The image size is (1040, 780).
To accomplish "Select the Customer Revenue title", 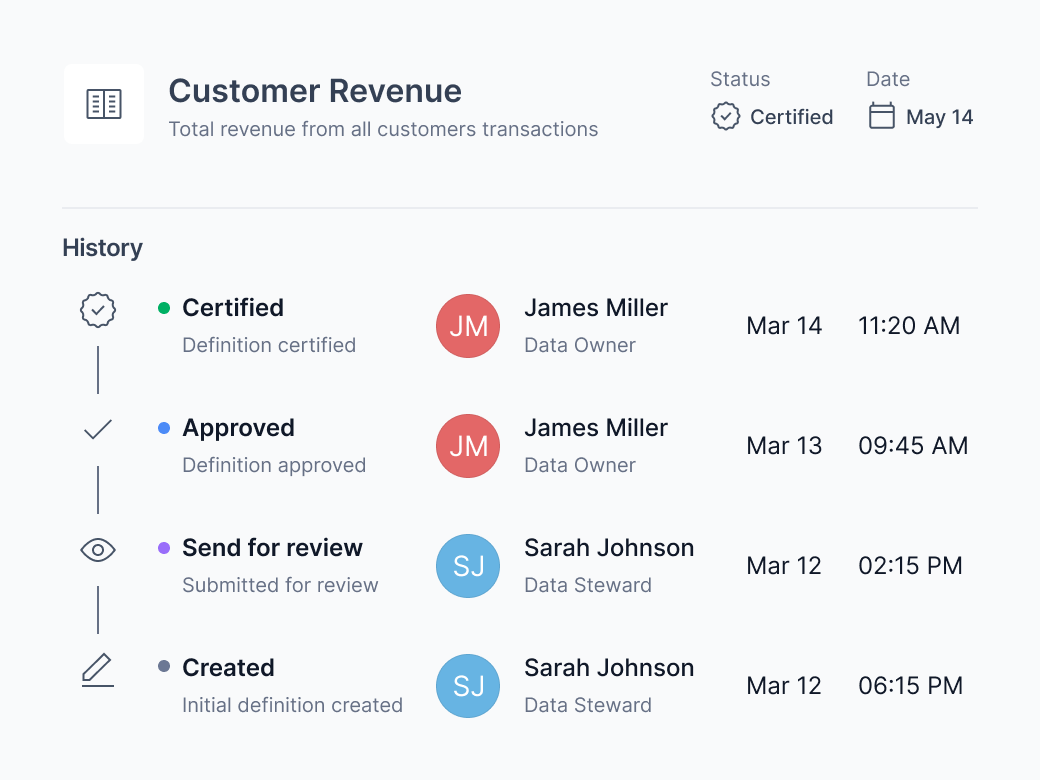I will point(315,91).
